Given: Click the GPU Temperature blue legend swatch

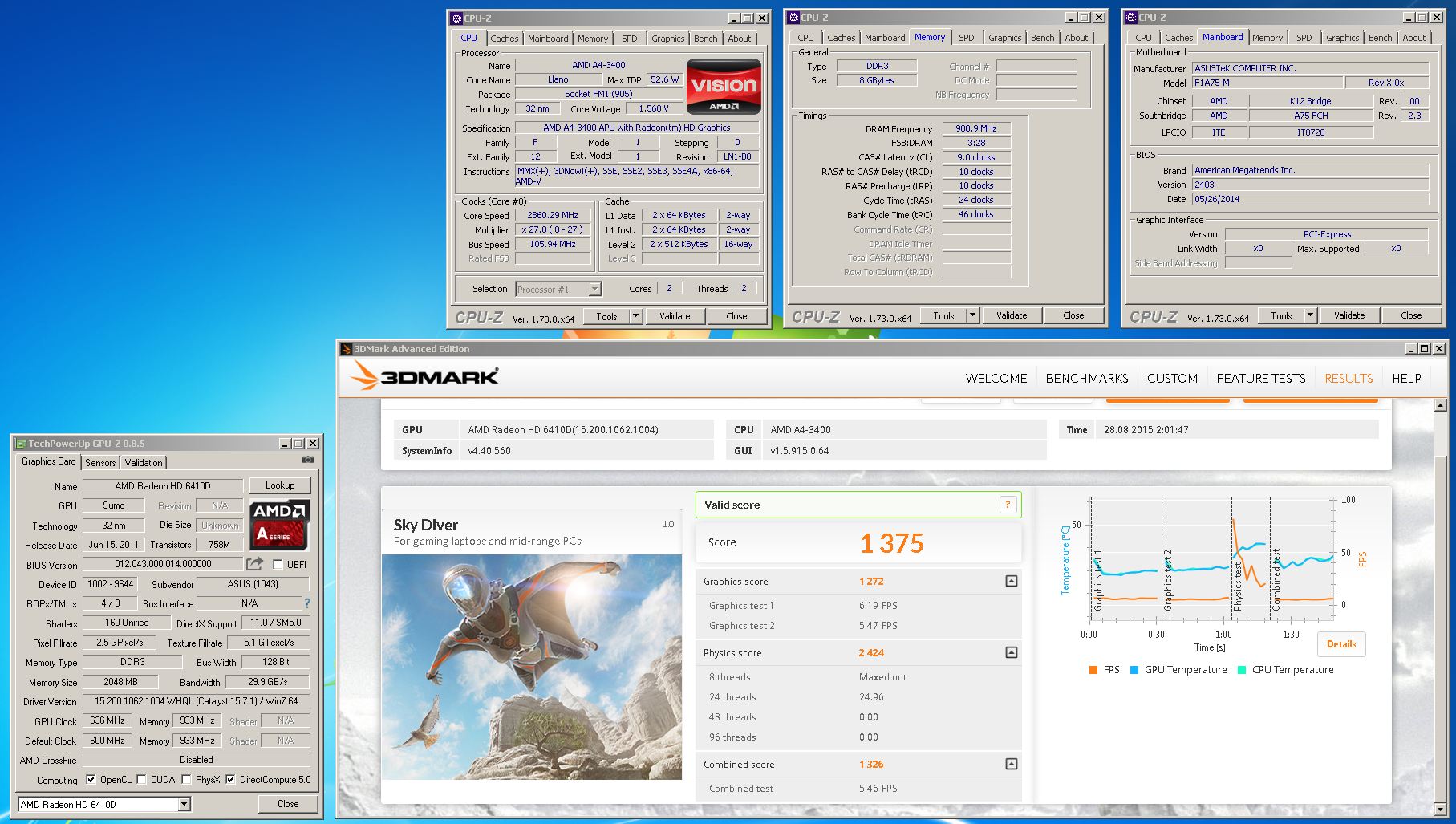Looking at the screenshot, I should pyautogui.click(x=1134, y=670).
